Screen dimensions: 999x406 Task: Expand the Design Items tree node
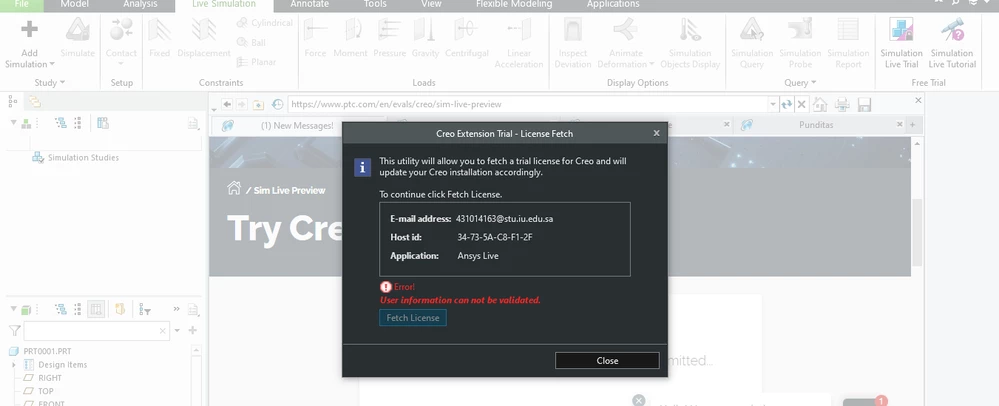(14, 365)
